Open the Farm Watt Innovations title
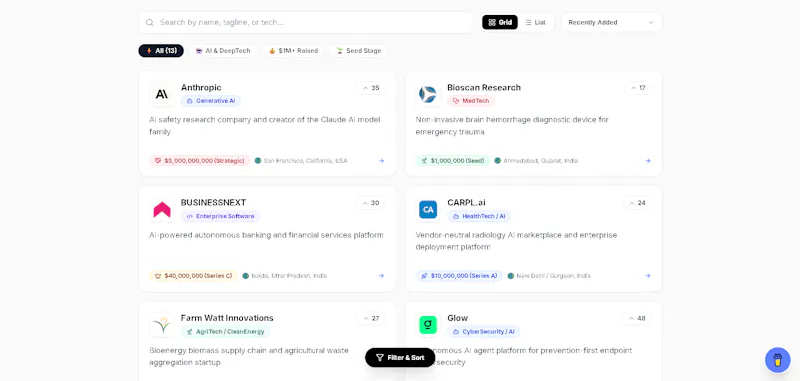Viewport: 800px width, 381px height. pos(227,318)
